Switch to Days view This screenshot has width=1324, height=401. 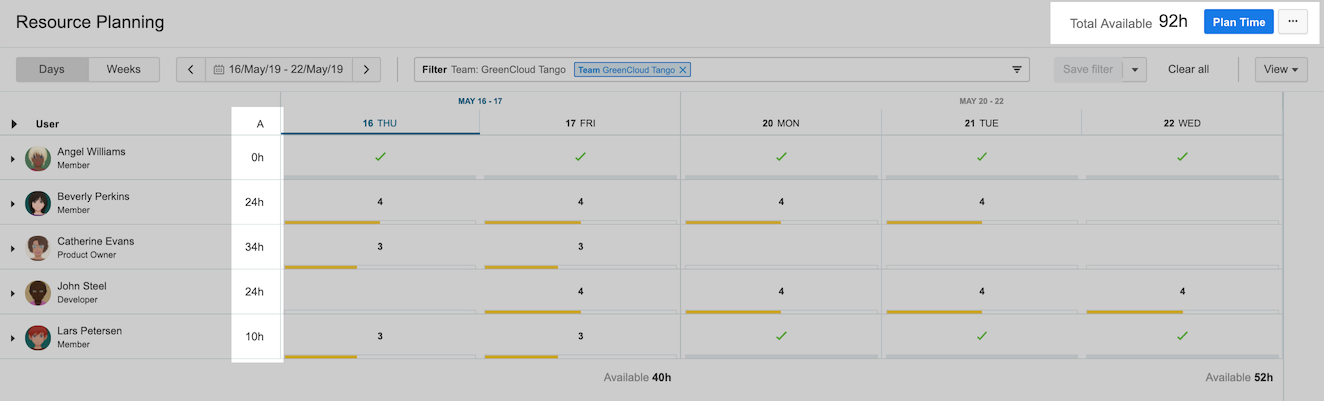tap(52, 70)
